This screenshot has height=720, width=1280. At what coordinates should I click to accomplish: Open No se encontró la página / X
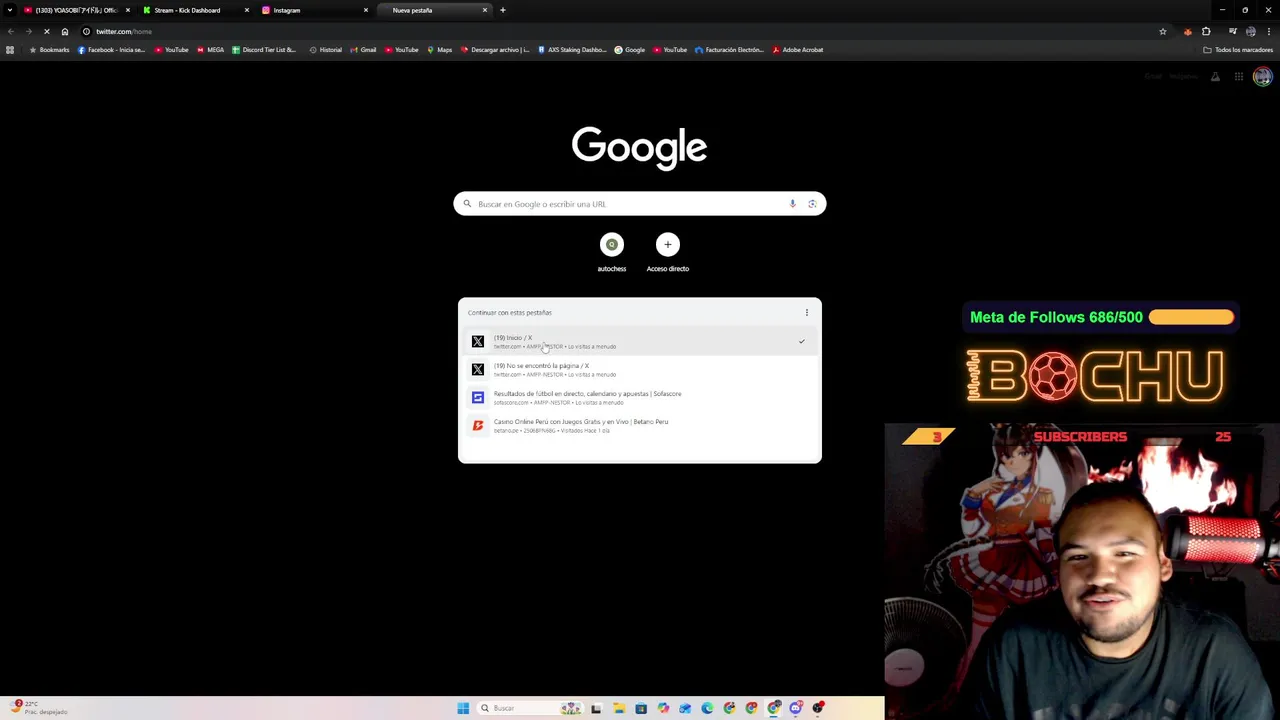[639, 370]
